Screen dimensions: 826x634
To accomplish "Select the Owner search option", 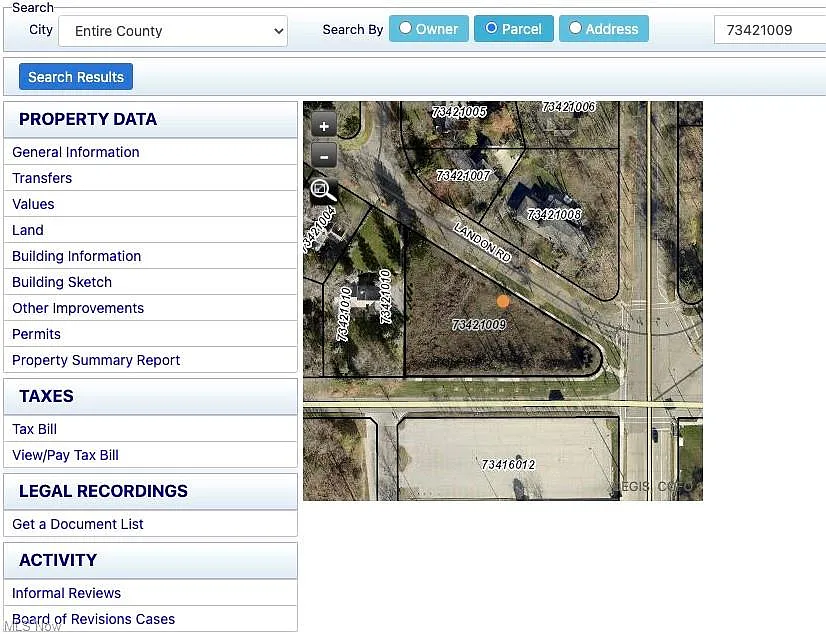I will (428, 29).
